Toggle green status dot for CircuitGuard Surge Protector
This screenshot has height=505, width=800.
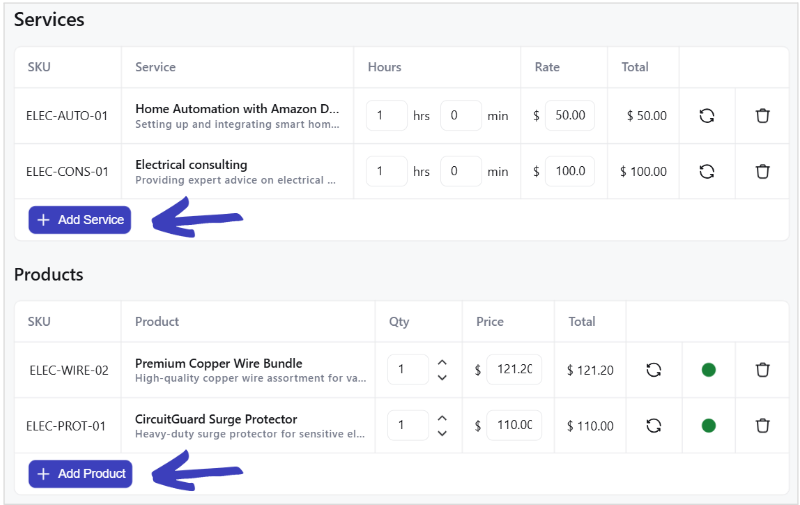708,425
